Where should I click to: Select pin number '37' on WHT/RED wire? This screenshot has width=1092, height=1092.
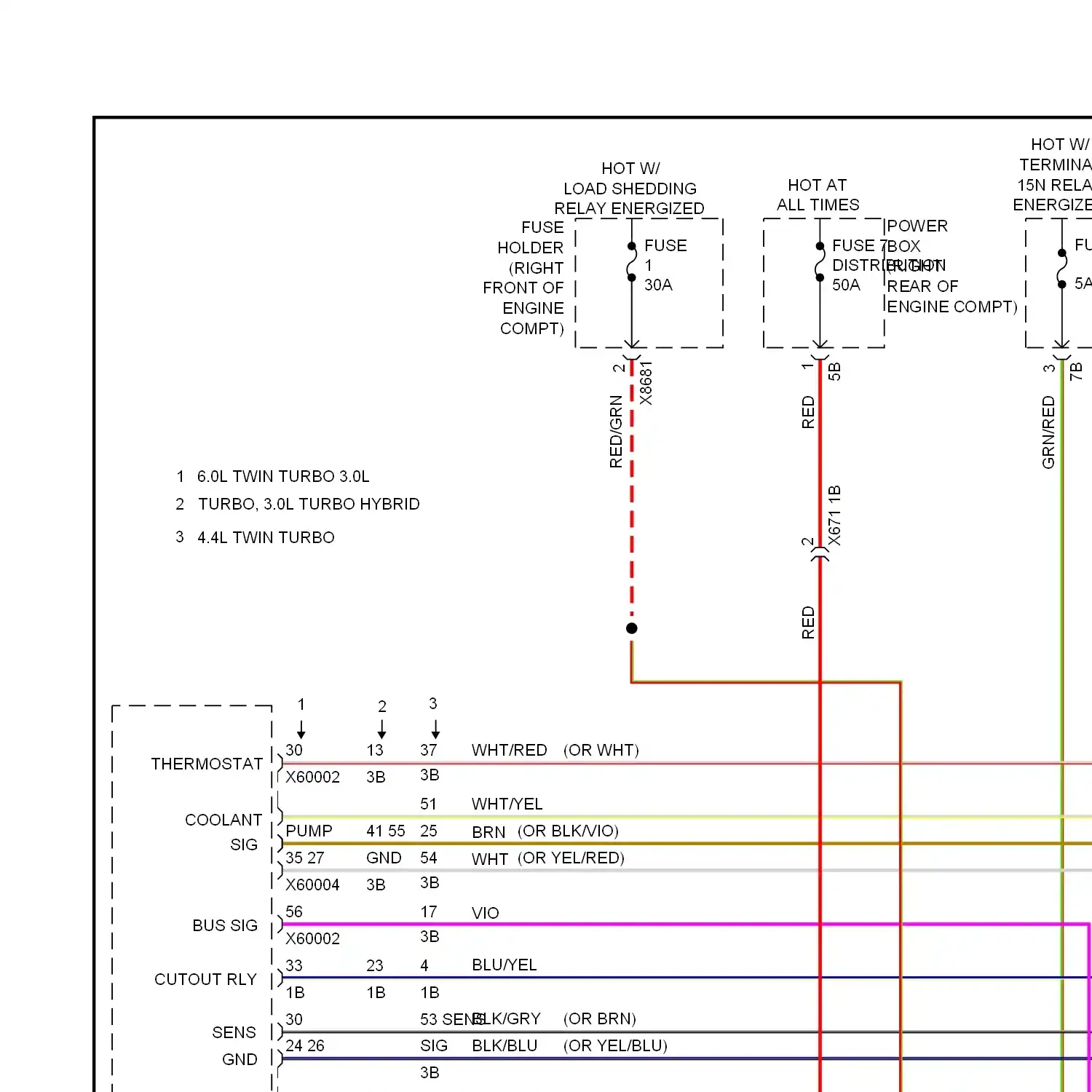(429, 750)
